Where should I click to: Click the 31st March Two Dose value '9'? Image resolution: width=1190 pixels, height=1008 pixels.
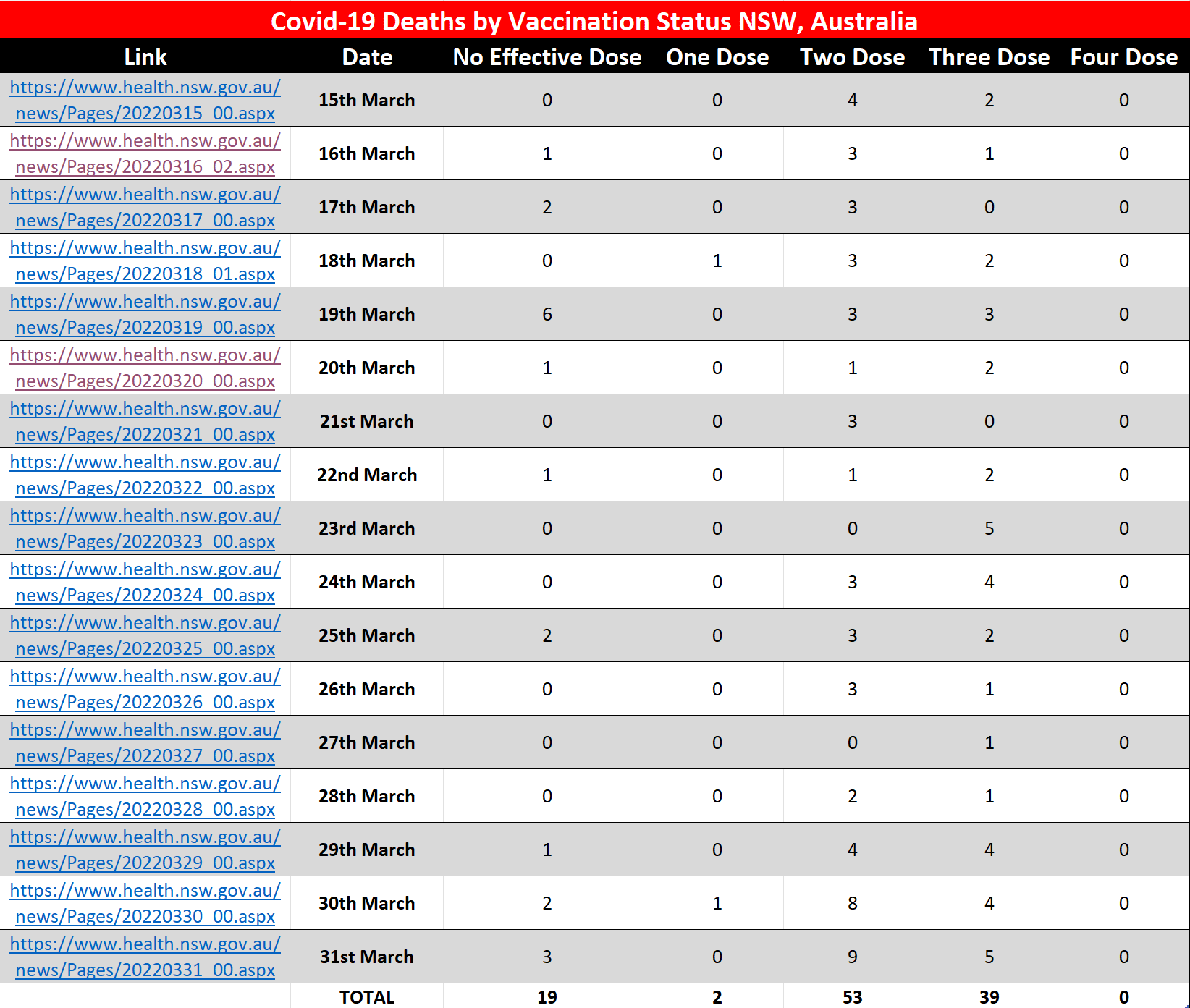click(852, 957)
